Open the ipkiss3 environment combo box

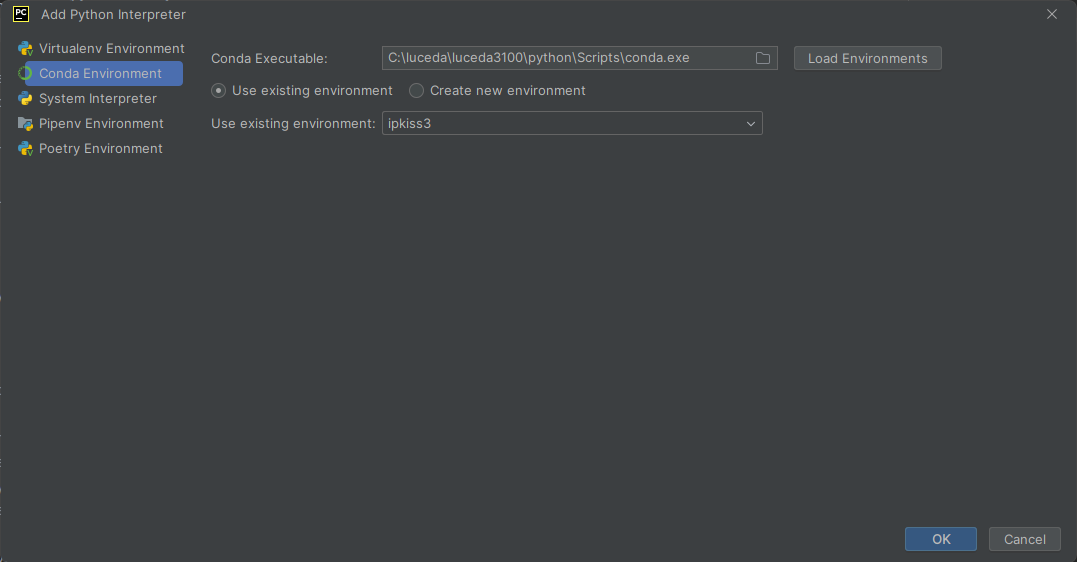tap(560, 123)
